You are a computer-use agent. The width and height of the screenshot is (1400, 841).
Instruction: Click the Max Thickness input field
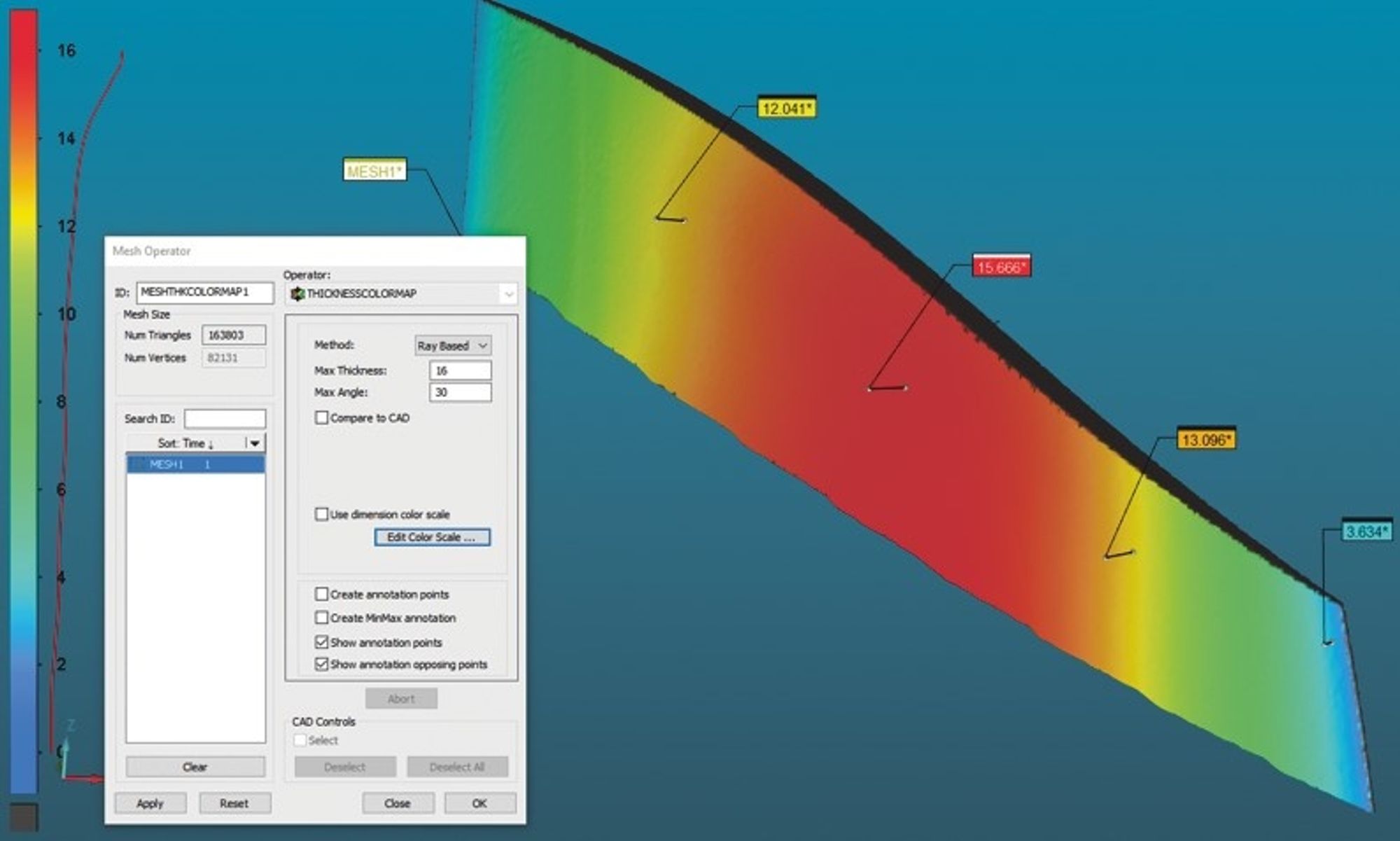tap(460, 370)
